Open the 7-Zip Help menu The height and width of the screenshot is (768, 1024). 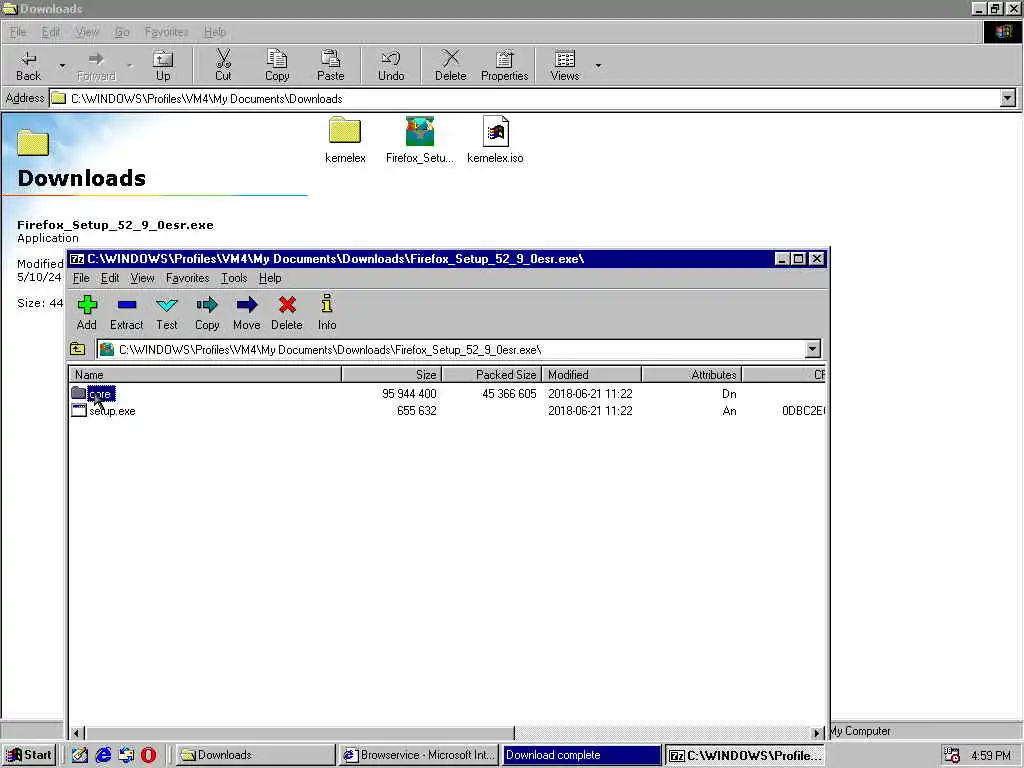coord(270,278)
